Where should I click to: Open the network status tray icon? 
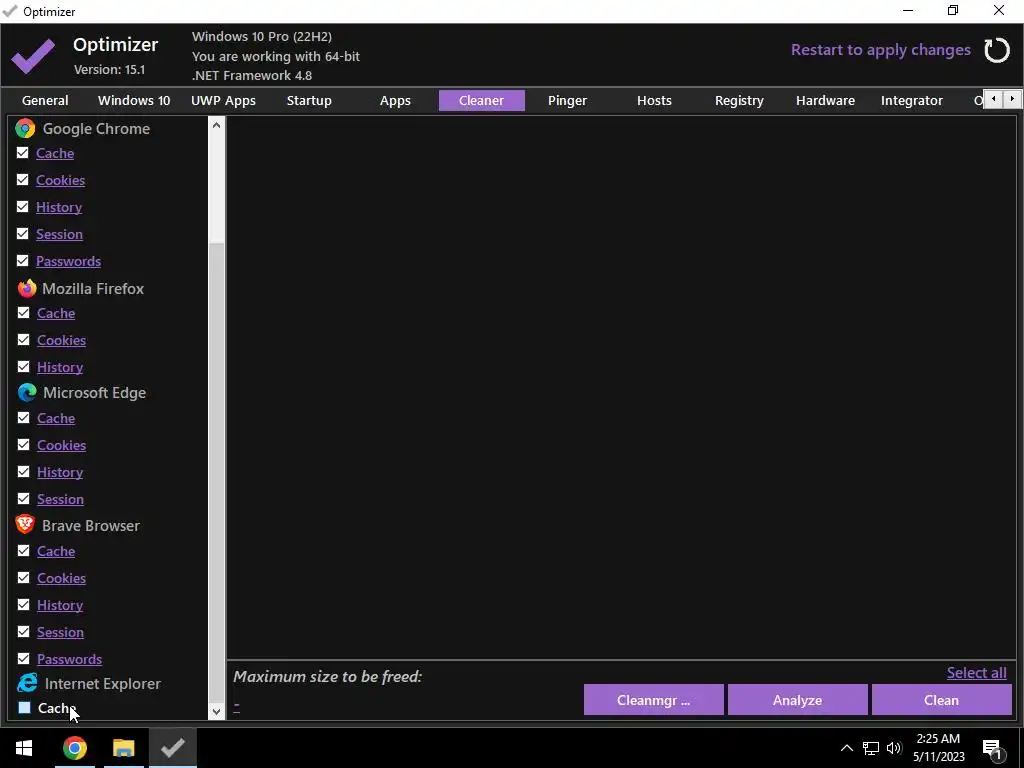(871, 748)
